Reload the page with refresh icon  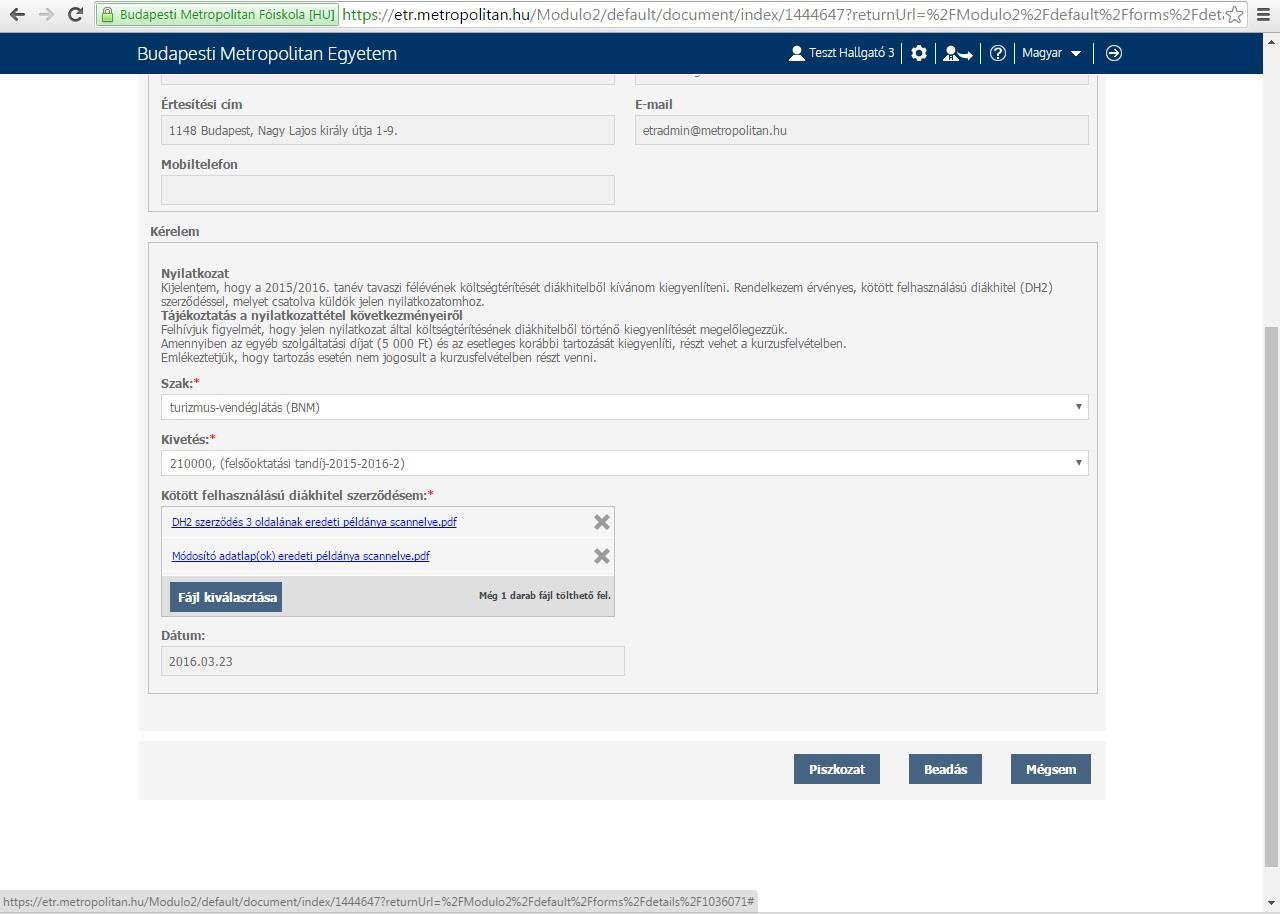(75, 15)
